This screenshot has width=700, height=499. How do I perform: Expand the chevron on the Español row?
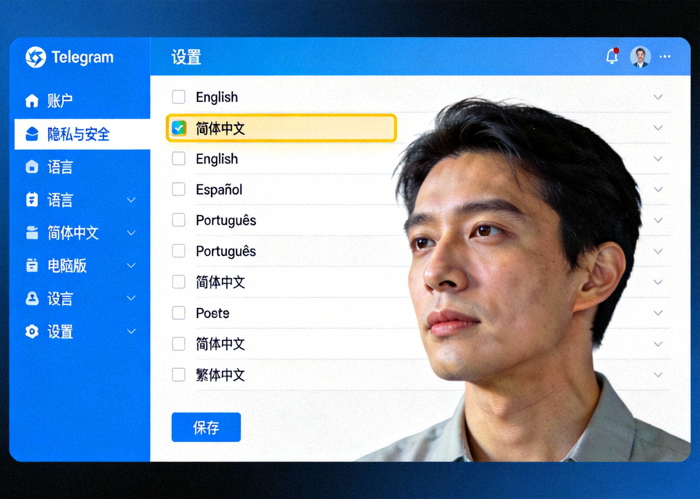(x=658, y=189)
